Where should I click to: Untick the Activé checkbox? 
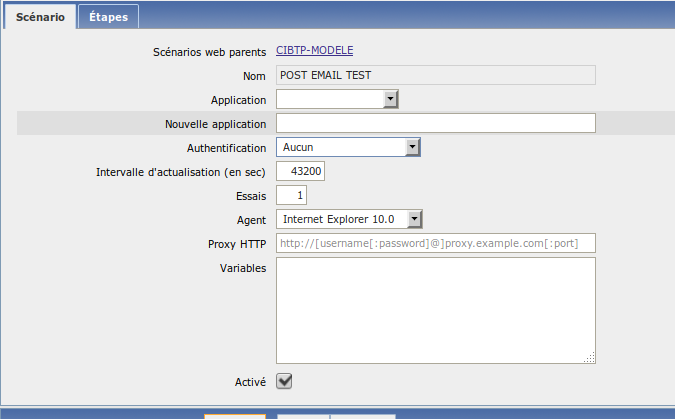pyautogui.click(x=284, y=381)
